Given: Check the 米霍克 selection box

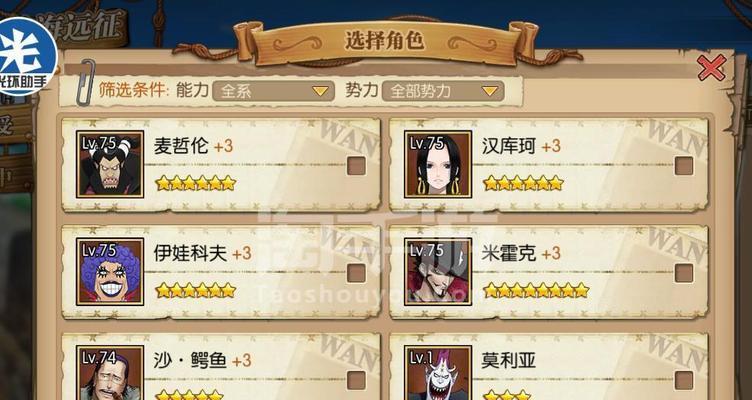Looking at the screenshot, I should 684,273.
